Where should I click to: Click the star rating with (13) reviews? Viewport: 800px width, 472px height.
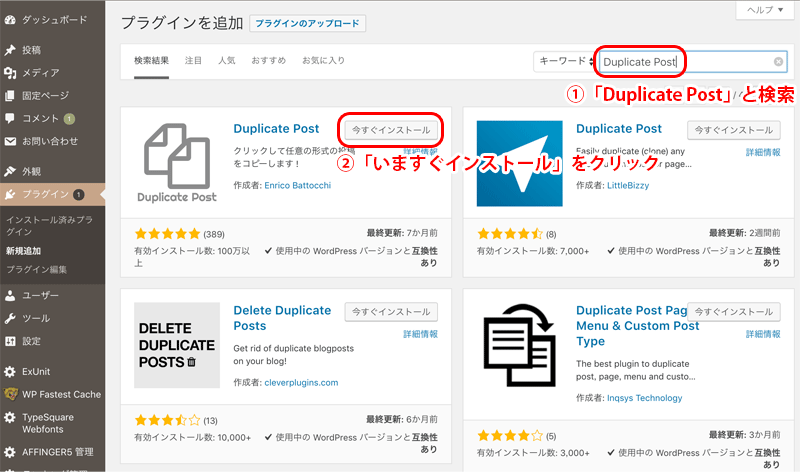coord(167,420)
